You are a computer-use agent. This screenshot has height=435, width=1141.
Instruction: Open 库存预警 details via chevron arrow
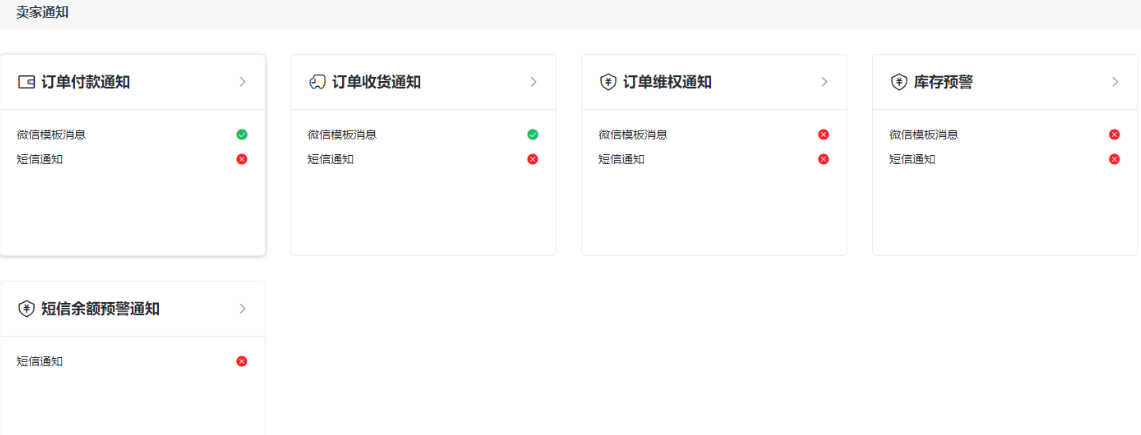pos(1115,82)
